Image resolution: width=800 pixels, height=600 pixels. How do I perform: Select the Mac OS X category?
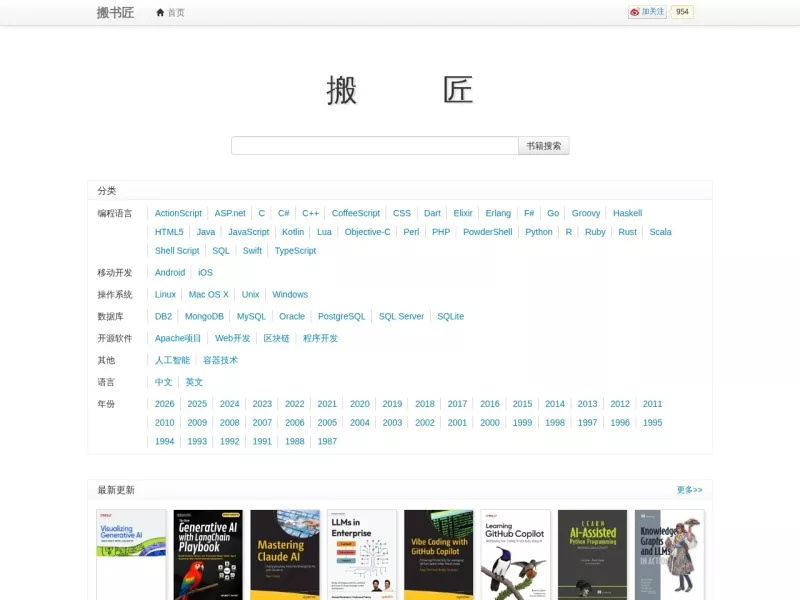click(x=209, y=294)
